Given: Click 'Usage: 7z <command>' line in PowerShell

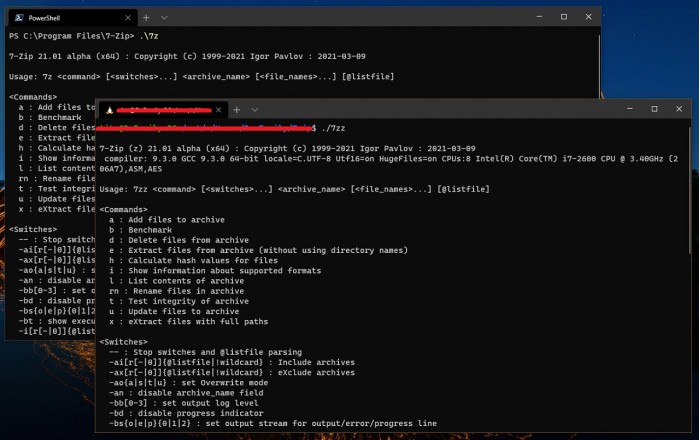Looking at the screenshot, I should pyautogui.click(x=201, y=77).
